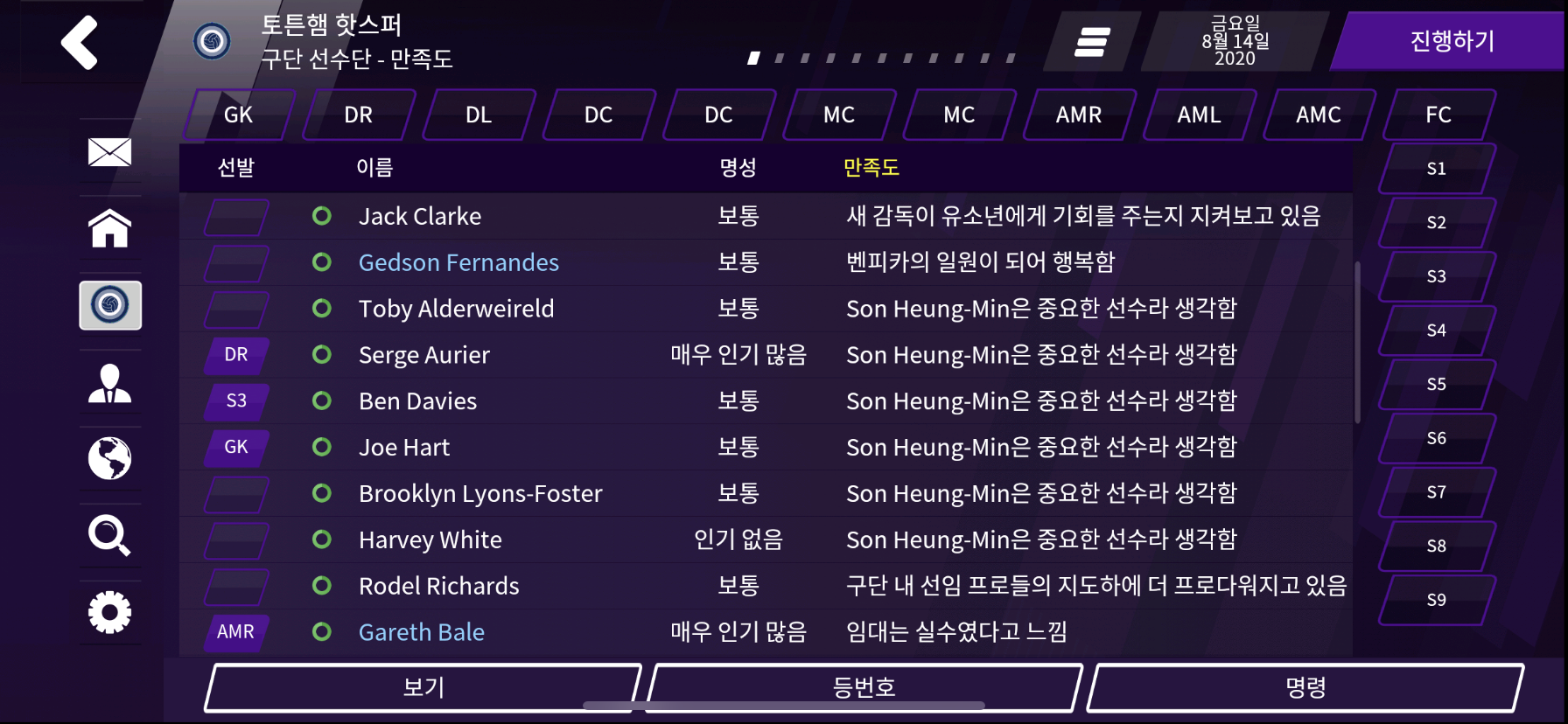
Task: Click Gareth Bale's green status circle
Action: click(322, 631)
